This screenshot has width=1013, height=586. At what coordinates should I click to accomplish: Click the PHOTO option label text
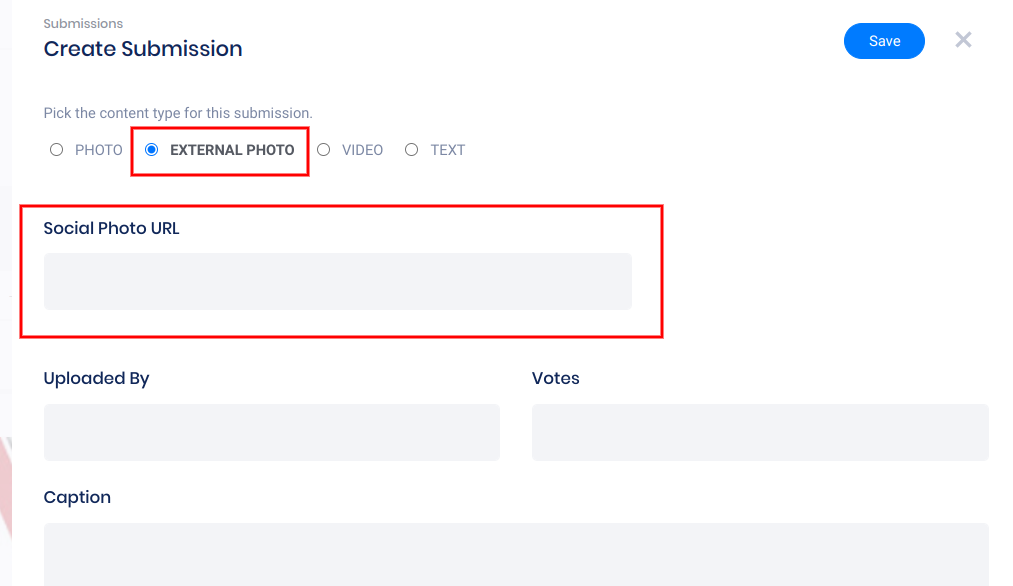point(99,150)
